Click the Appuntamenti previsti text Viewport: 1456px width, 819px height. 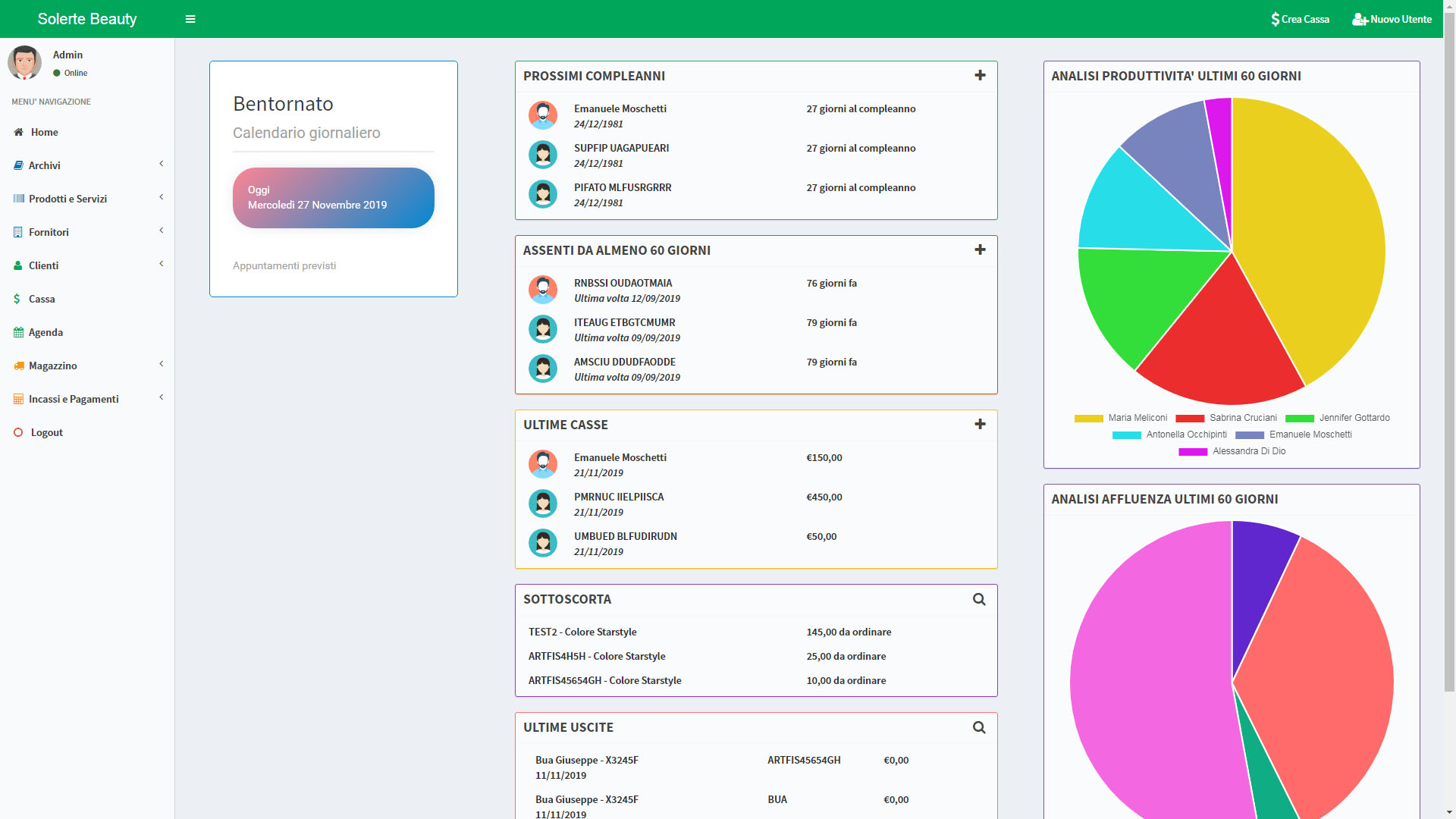pyautogui.click(x=284, y=265)
